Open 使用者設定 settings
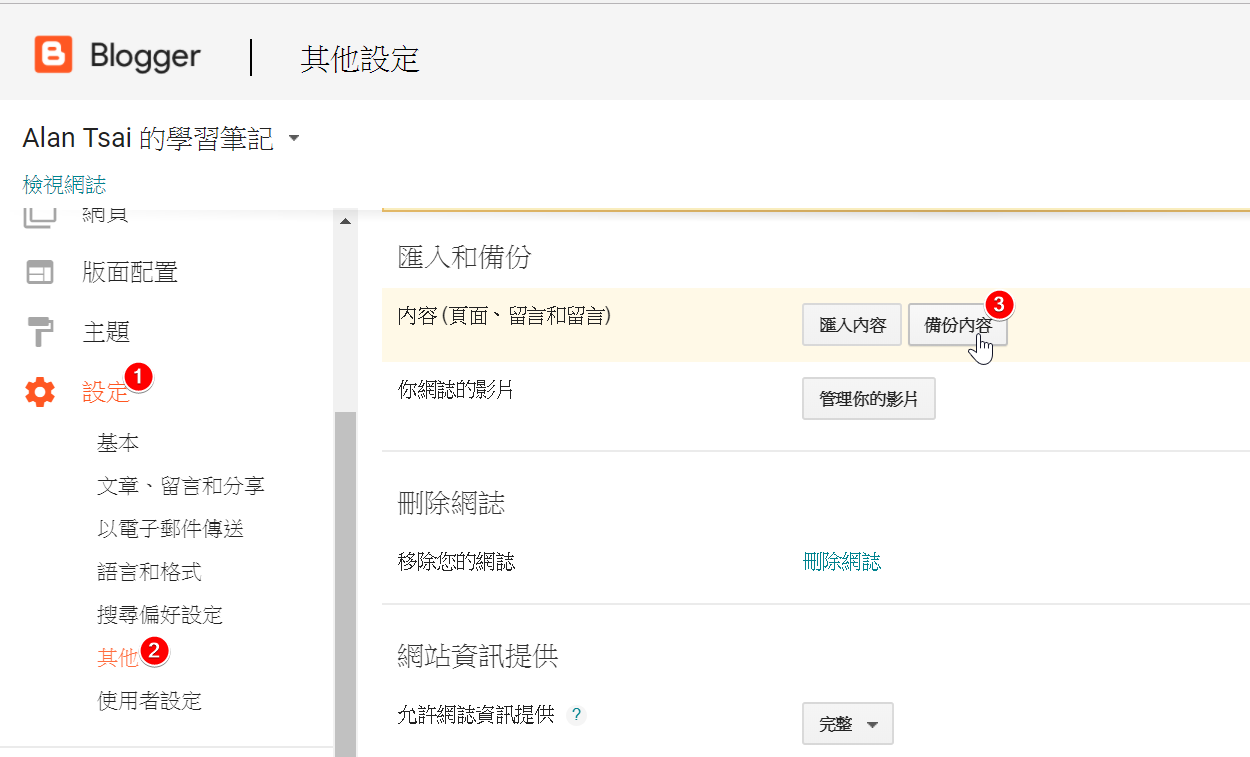Image resolution: width=1250 pixels, height=757 pixels. pyautogui.click(x=149, y=701)
